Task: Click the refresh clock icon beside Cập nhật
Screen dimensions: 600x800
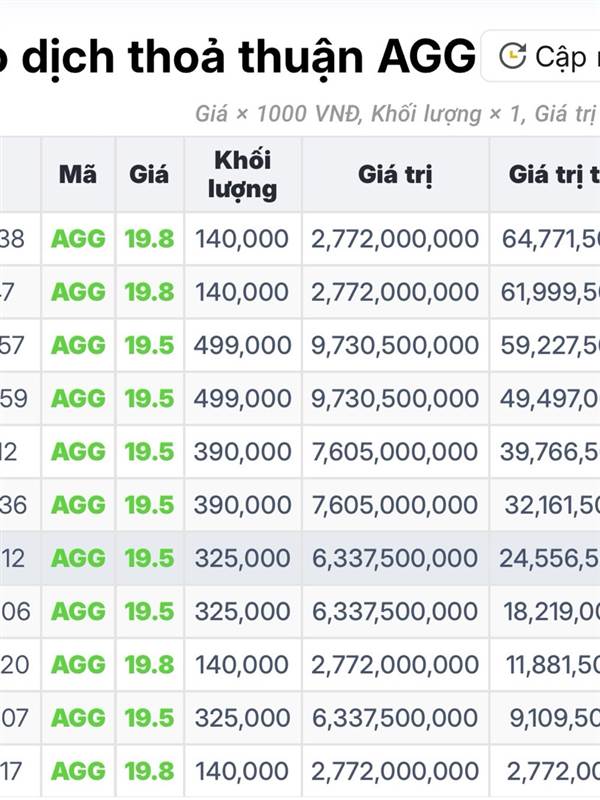Action: tap(512, 56)
